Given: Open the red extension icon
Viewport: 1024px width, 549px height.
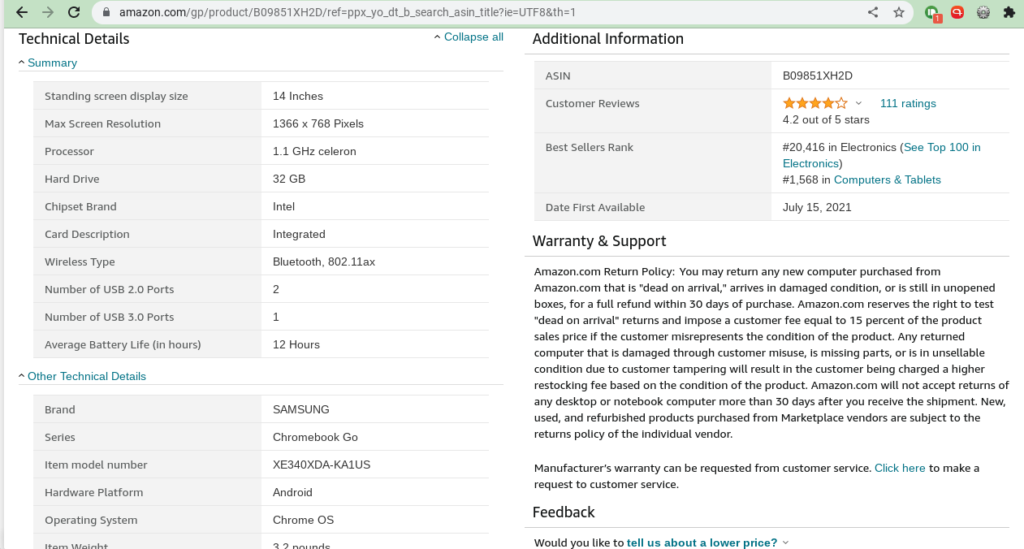Looking at the screenshot, I should [957, 12].
